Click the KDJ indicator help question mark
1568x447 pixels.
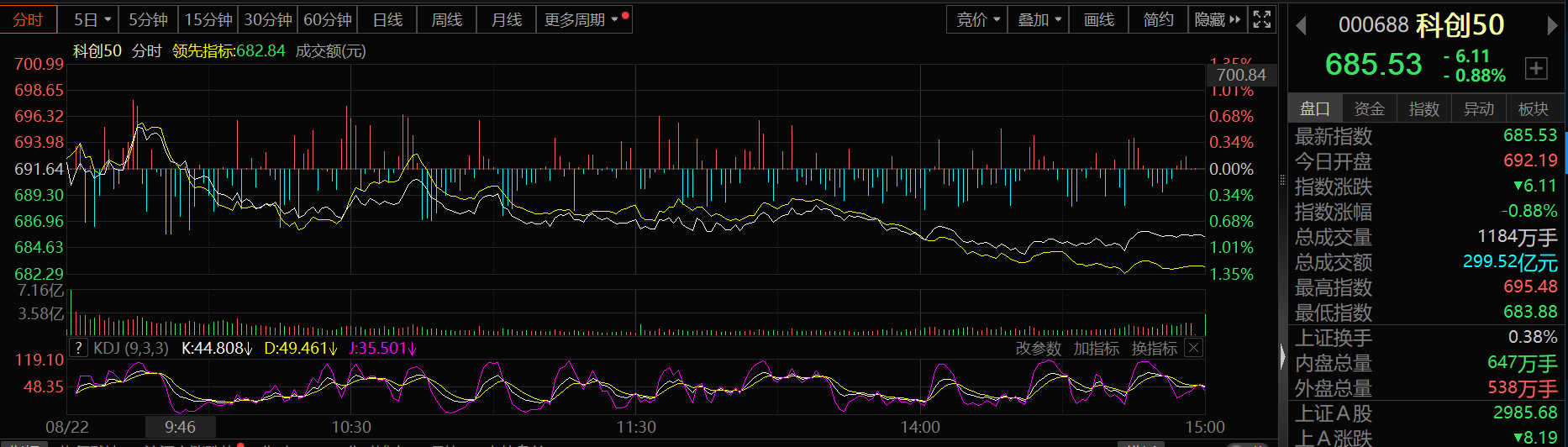coord(78,348)
